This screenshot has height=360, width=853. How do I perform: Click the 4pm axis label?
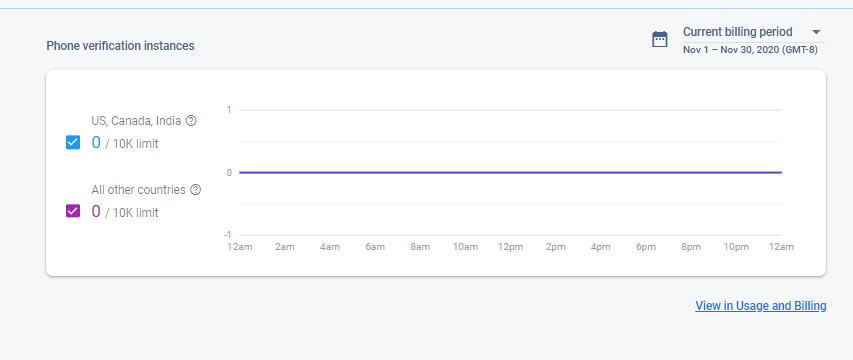[601, 247]
